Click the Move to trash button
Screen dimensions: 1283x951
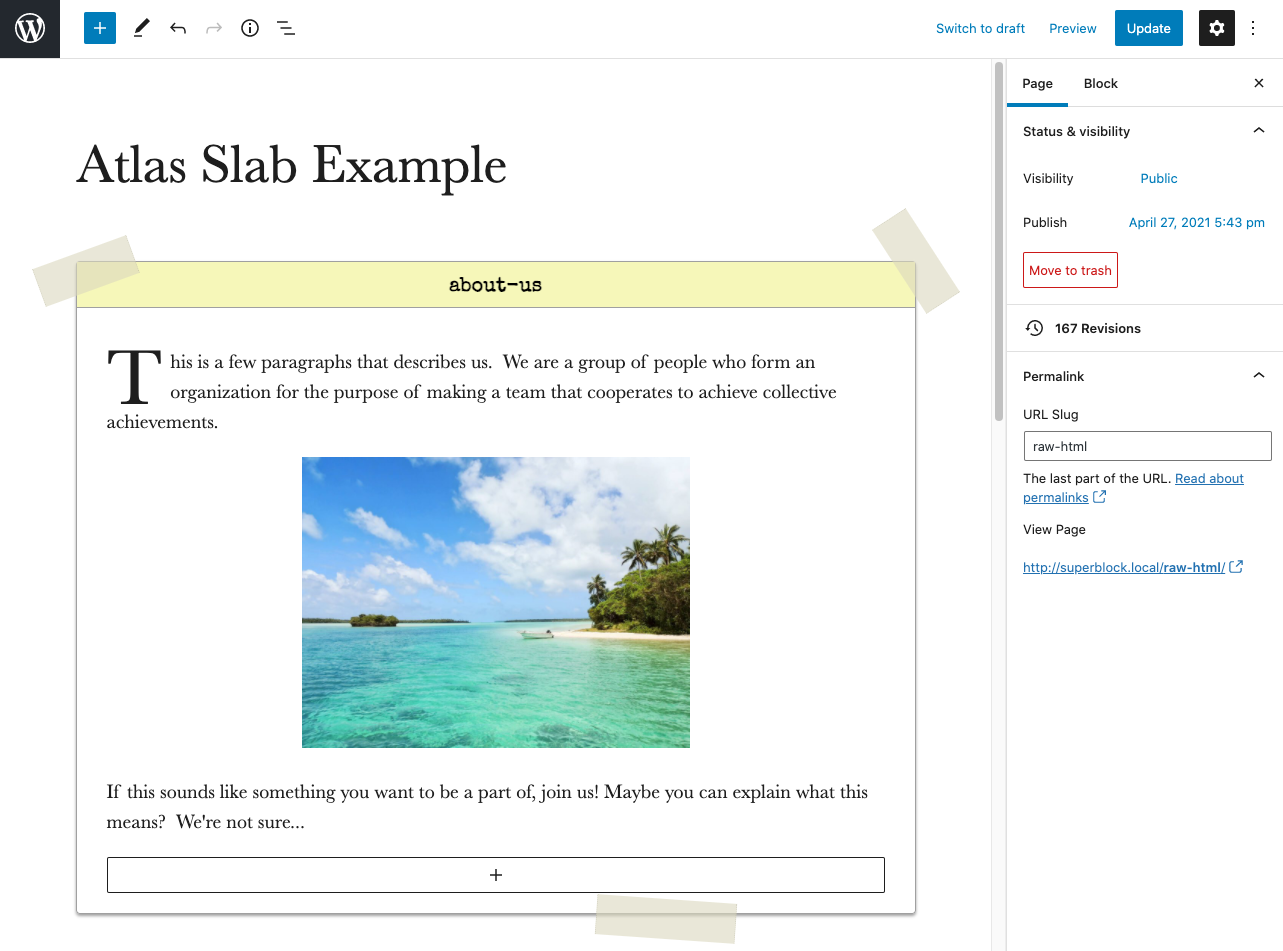1070,271
